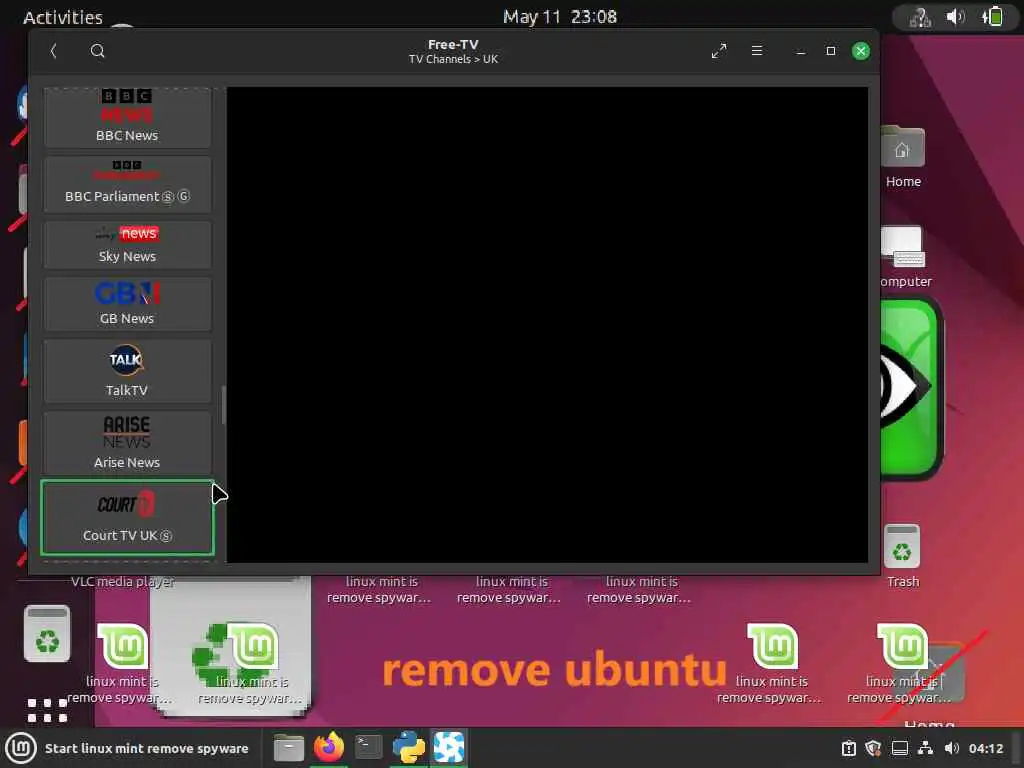Image resolution: width=1024 pixels, height=768 pixels.
Task: Open battery indicator in top bar
Action: click(x=993, y=16)
